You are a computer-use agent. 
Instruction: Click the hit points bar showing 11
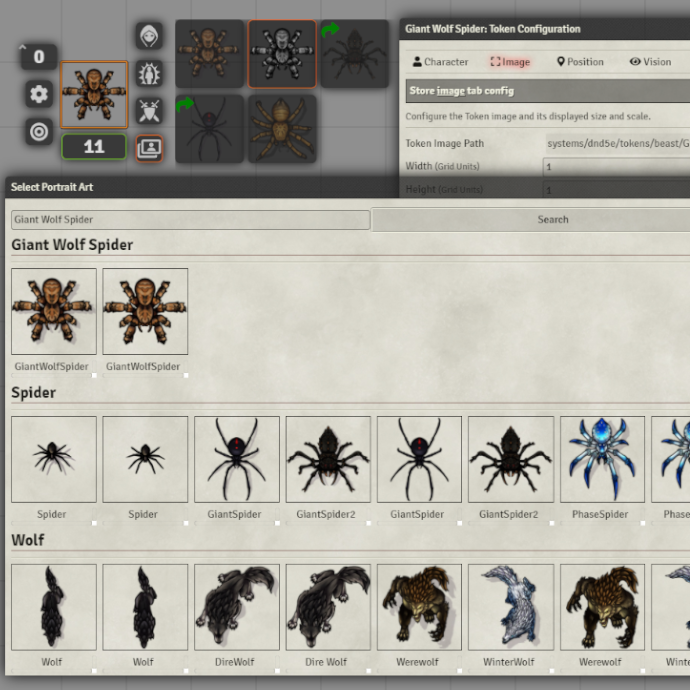pyautogui.click(x=94, y=147)
